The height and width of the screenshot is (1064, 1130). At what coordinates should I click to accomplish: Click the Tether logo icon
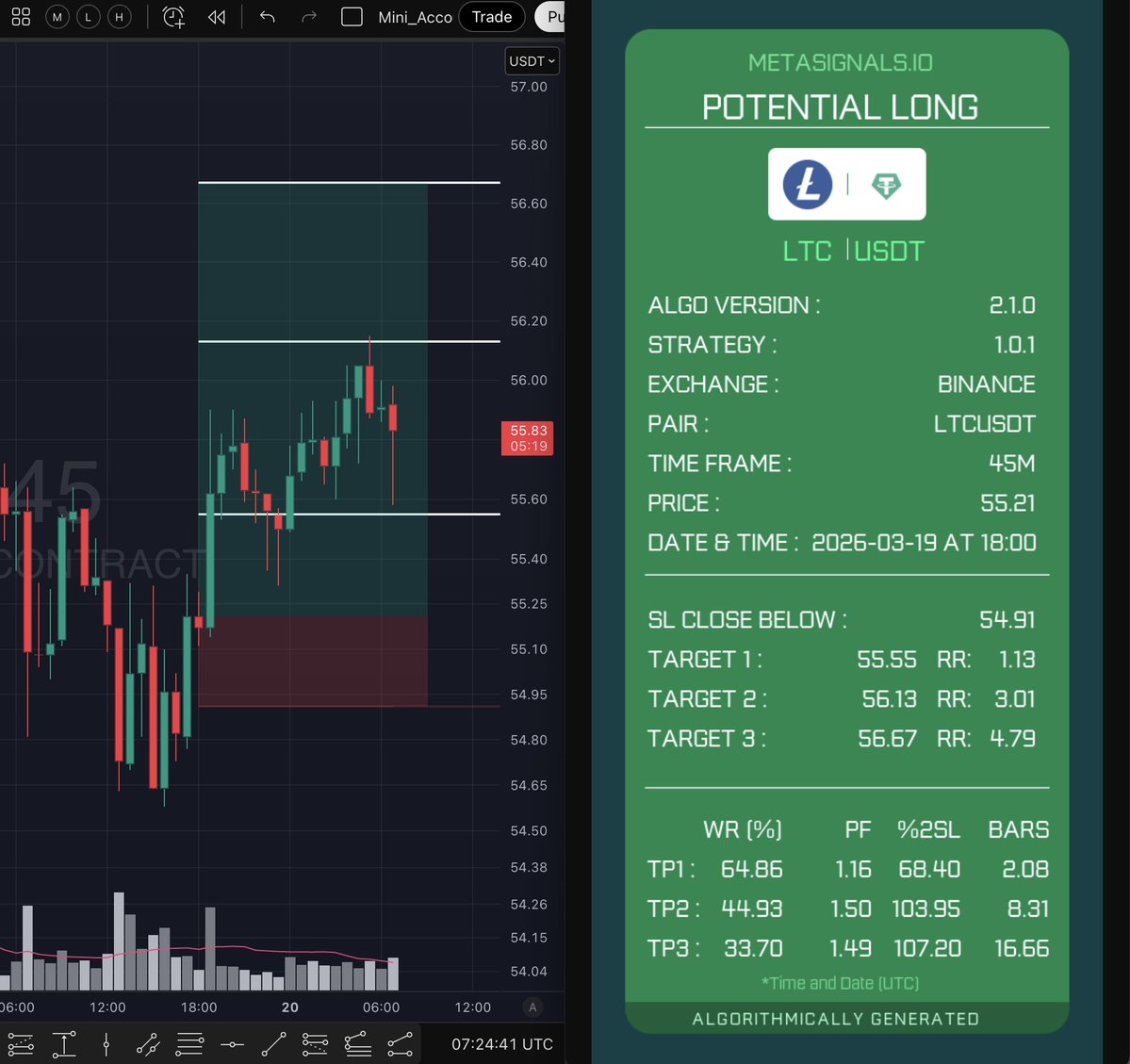(x=886, y=186)
